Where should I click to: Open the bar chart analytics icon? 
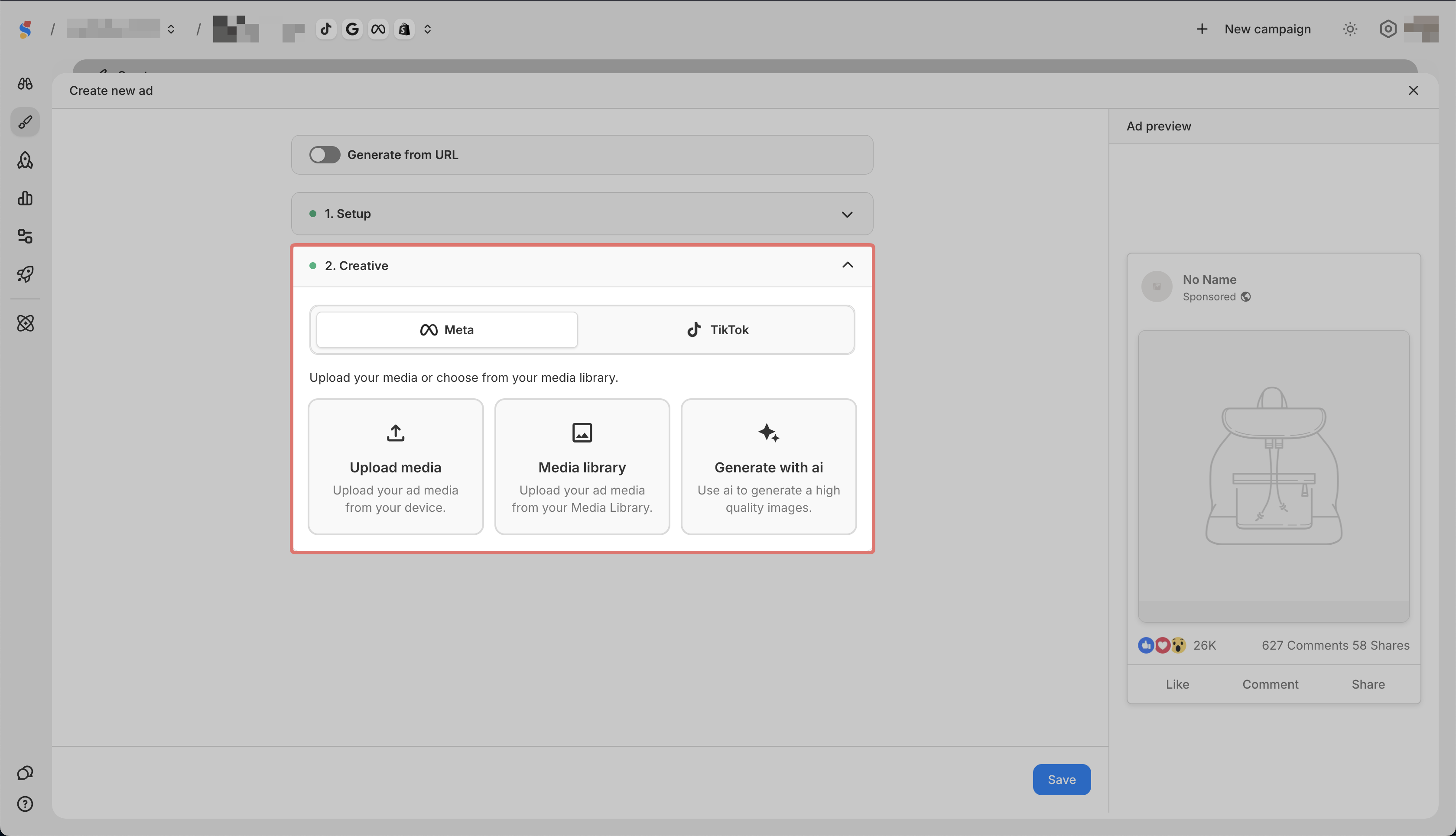tap(25, 198)
